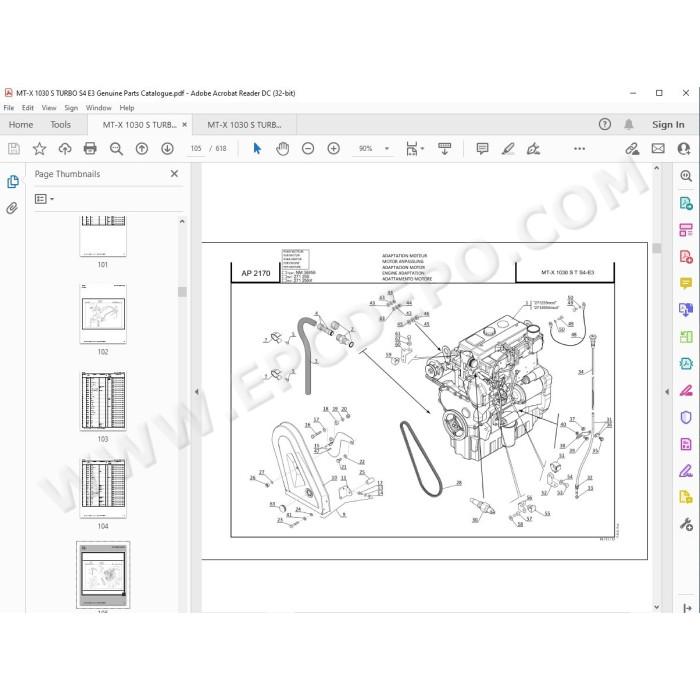Show more toolbar tools ellipsis
Image resolution: width=700 pixels, height=700 pixels.
click(x=579, y=149)
